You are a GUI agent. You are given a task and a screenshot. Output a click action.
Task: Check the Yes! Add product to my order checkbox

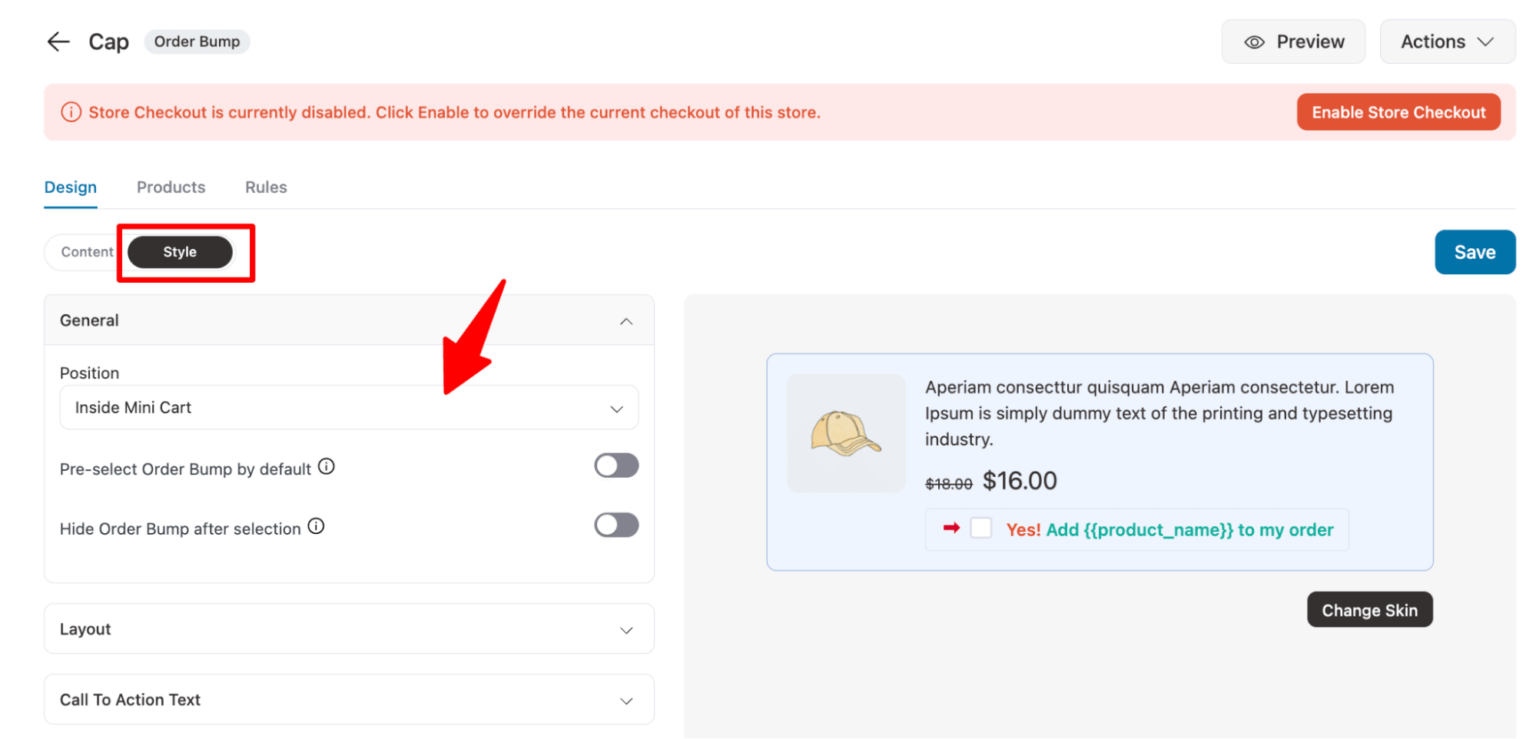click(x=981, y=528)
